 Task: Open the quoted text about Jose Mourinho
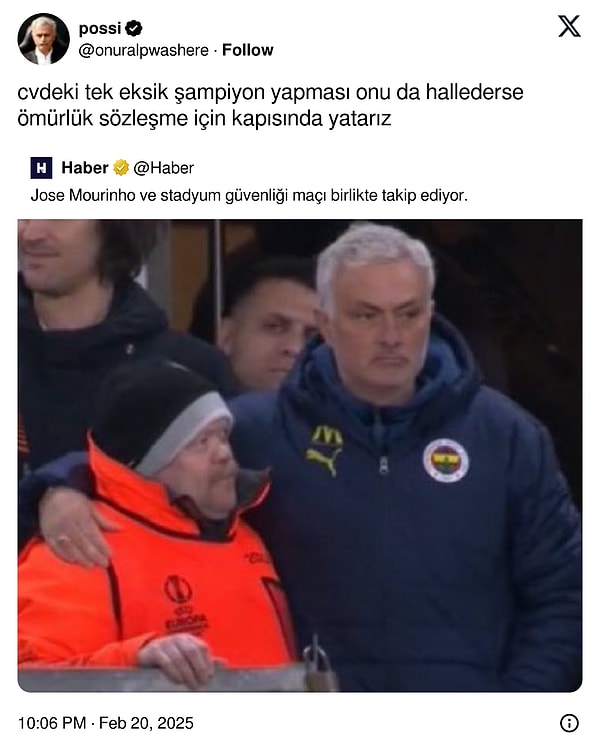[249, 195]
